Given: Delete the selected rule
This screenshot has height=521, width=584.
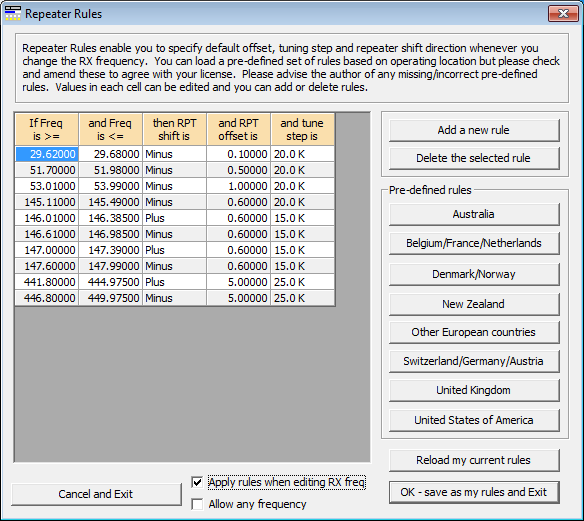Looking at the screenshot, I should [474, 158].
